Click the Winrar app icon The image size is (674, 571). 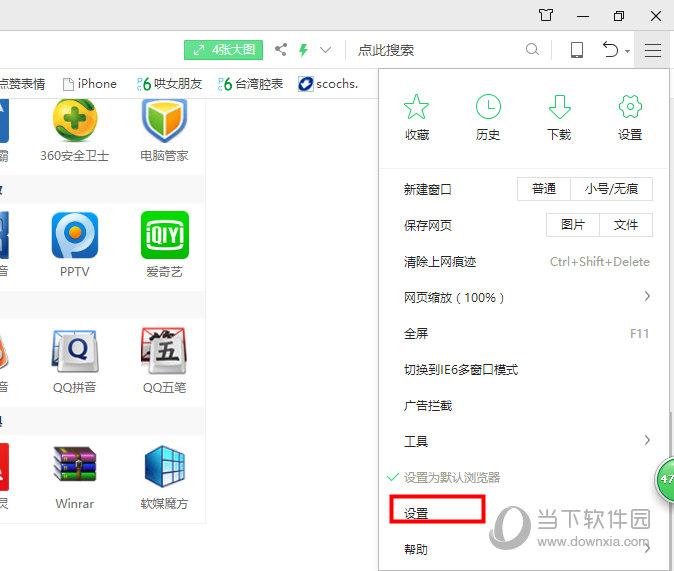coord(75,464)
